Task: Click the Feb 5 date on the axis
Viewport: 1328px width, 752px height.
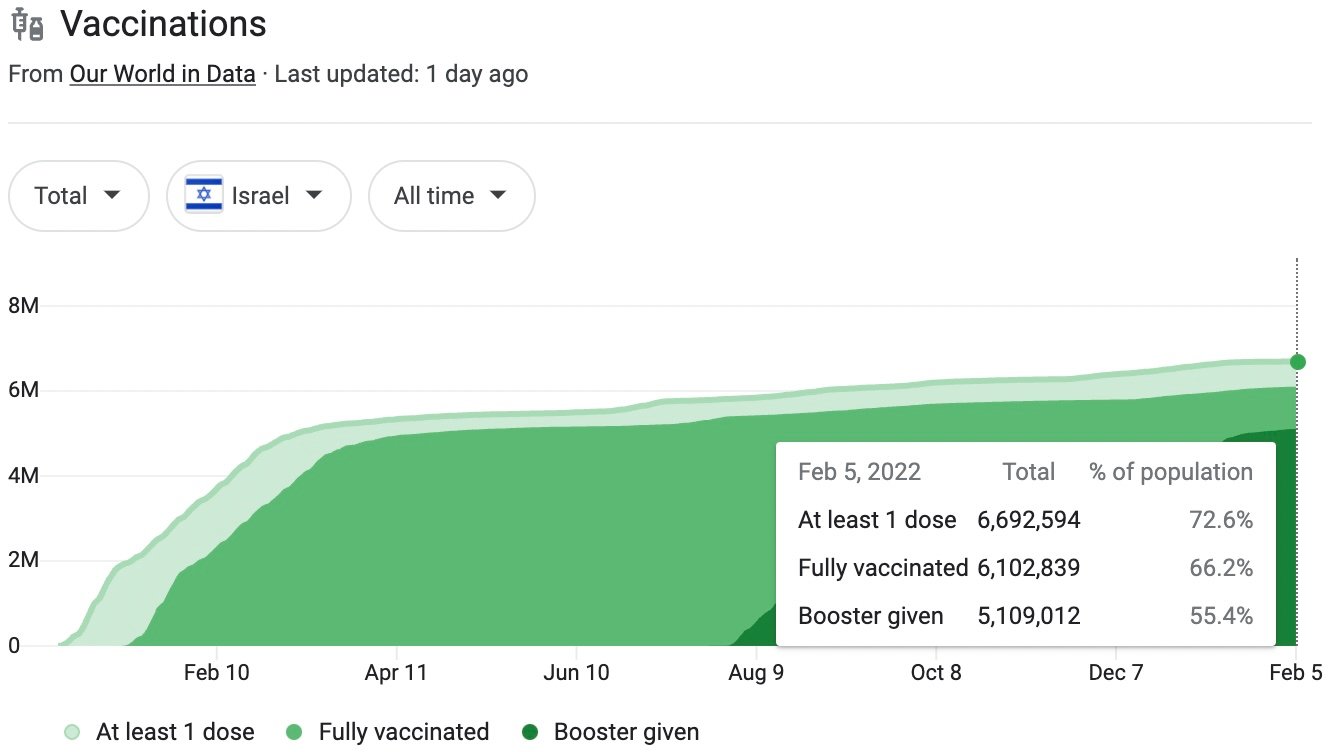Action: pos(1296,673)
